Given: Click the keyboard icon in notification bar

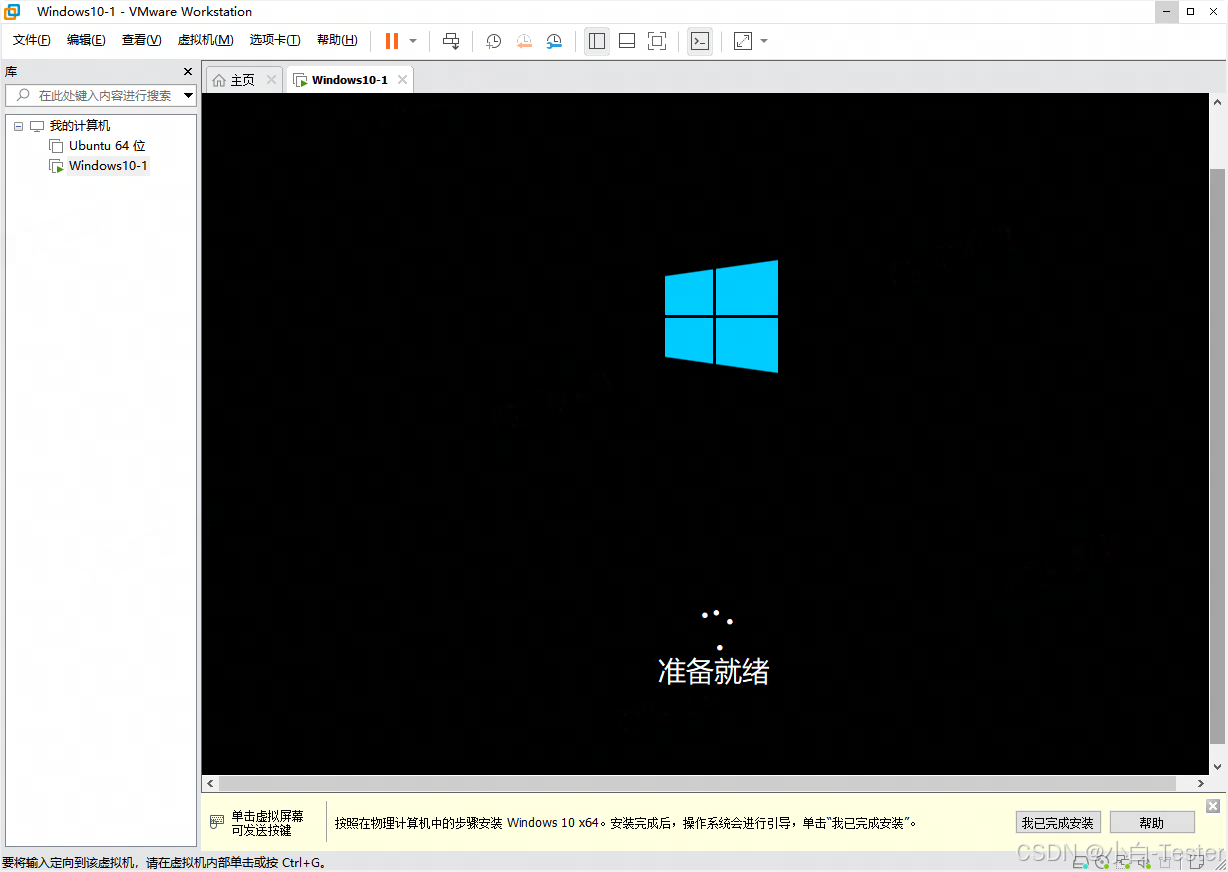Looking at the screenshot, I should coord(217,822).
